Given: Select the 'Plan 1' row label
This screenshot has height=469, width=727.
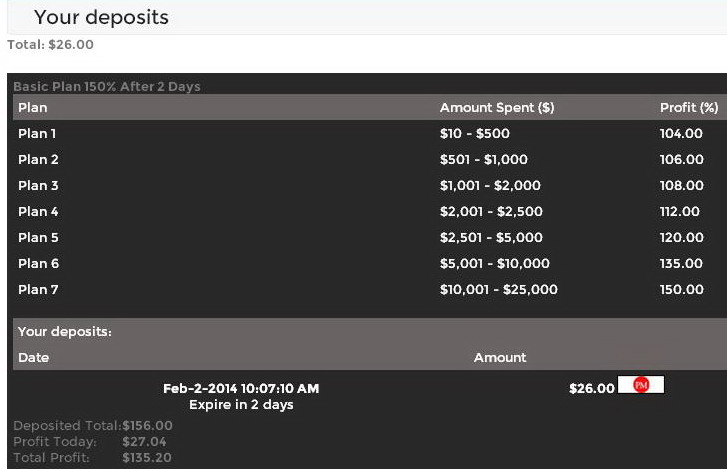Looking at the screenshot, I should [x=38, y=133].
